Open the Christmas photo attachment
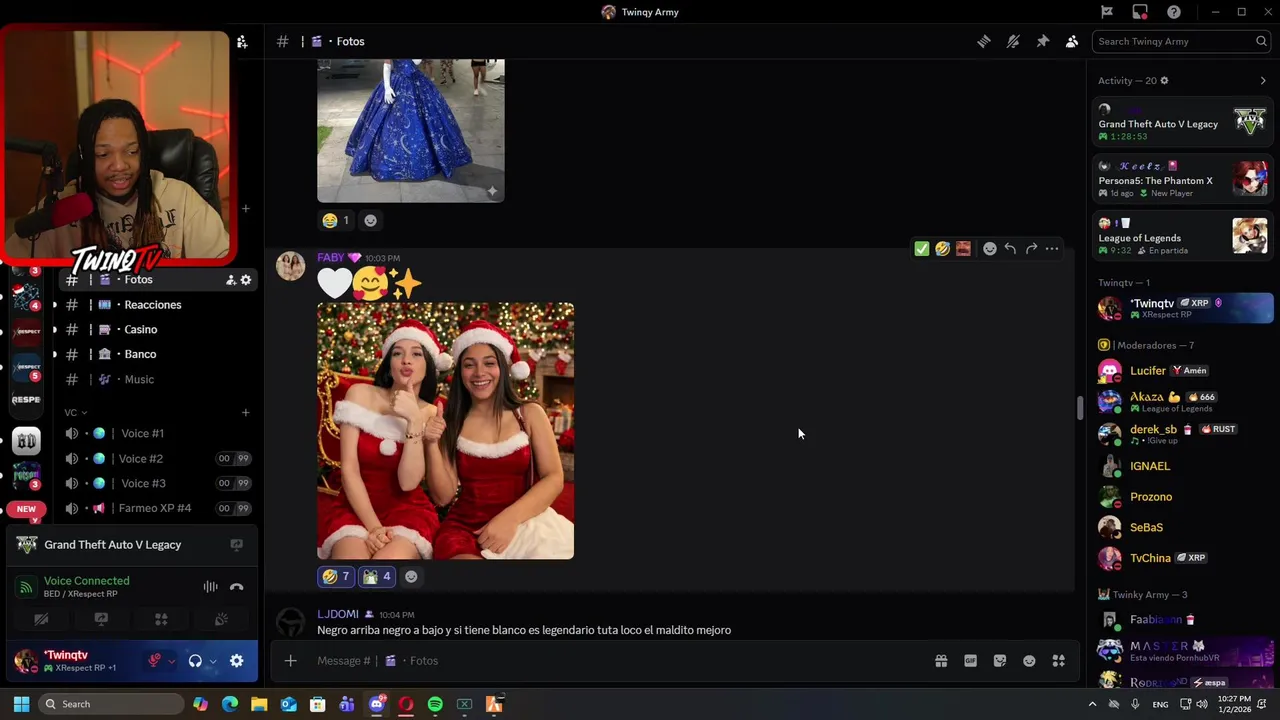 point(445,431)
